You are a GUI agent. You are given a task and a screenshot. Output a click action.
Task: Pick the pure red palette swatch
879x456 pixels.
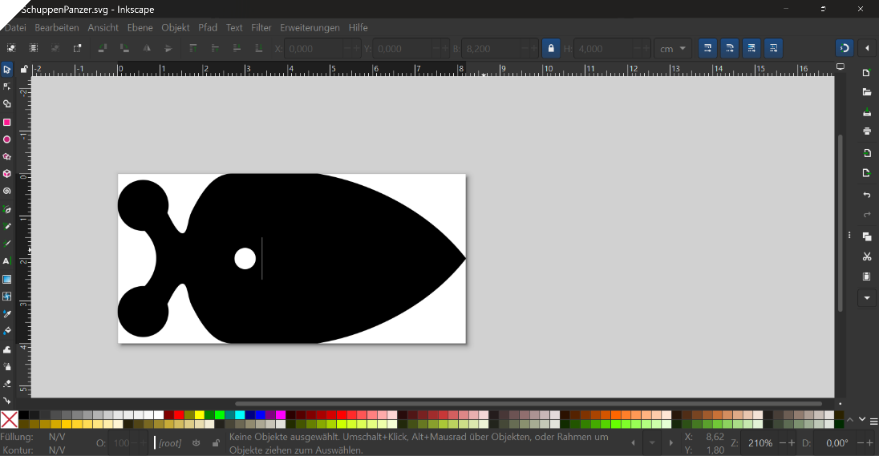click(x=179, y=415)
